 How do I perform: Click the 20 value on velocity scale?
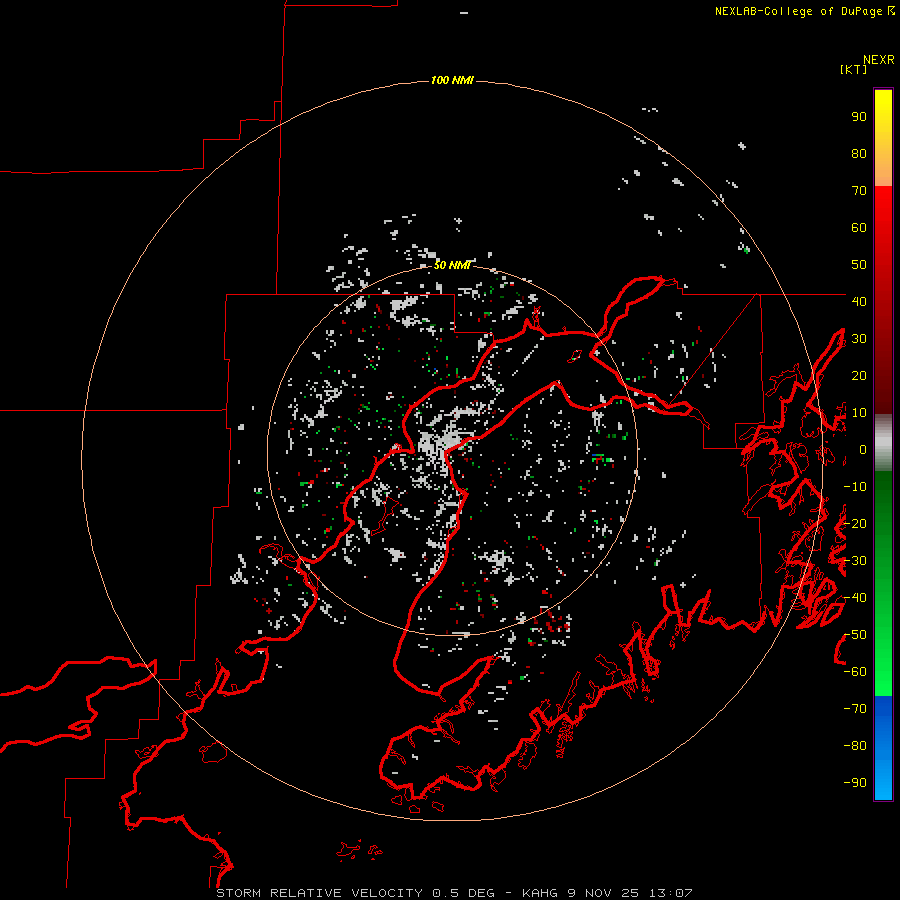(x=859, y=376)
